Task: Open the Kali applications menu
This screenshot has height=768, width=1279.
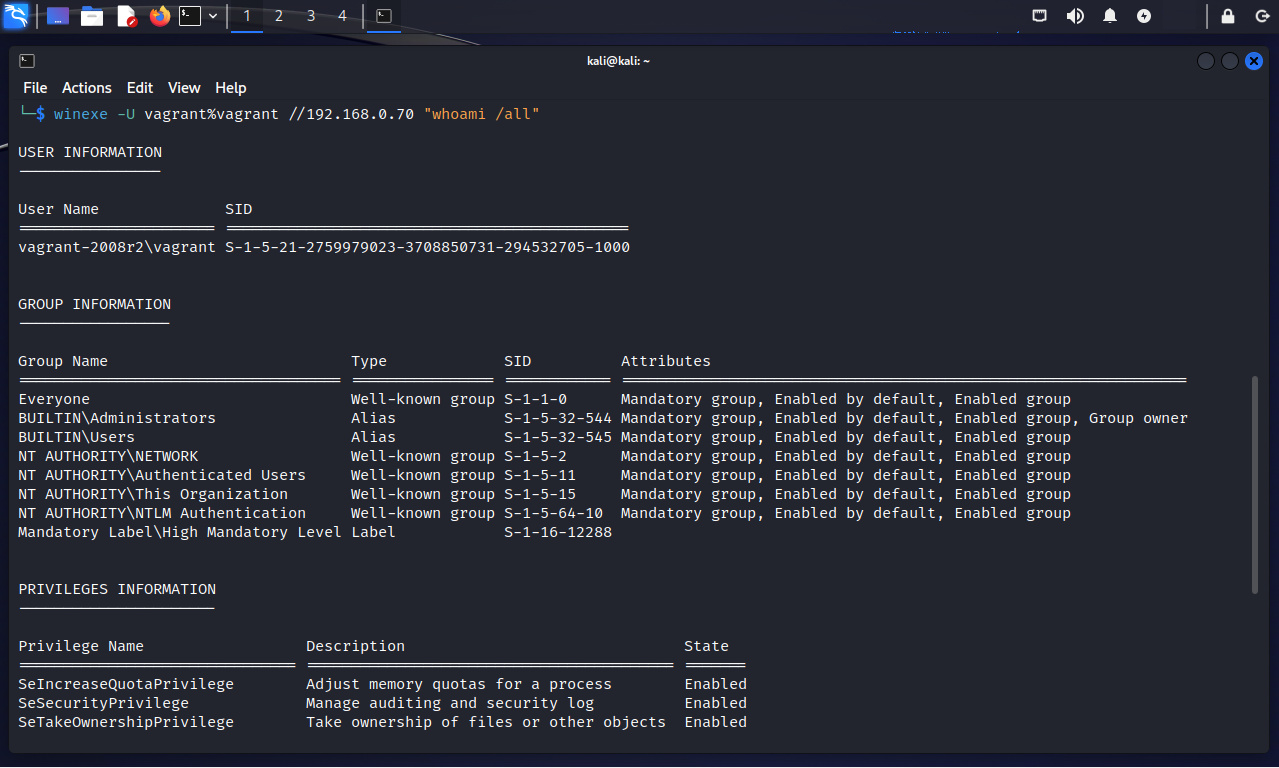Action: (16, 16)
